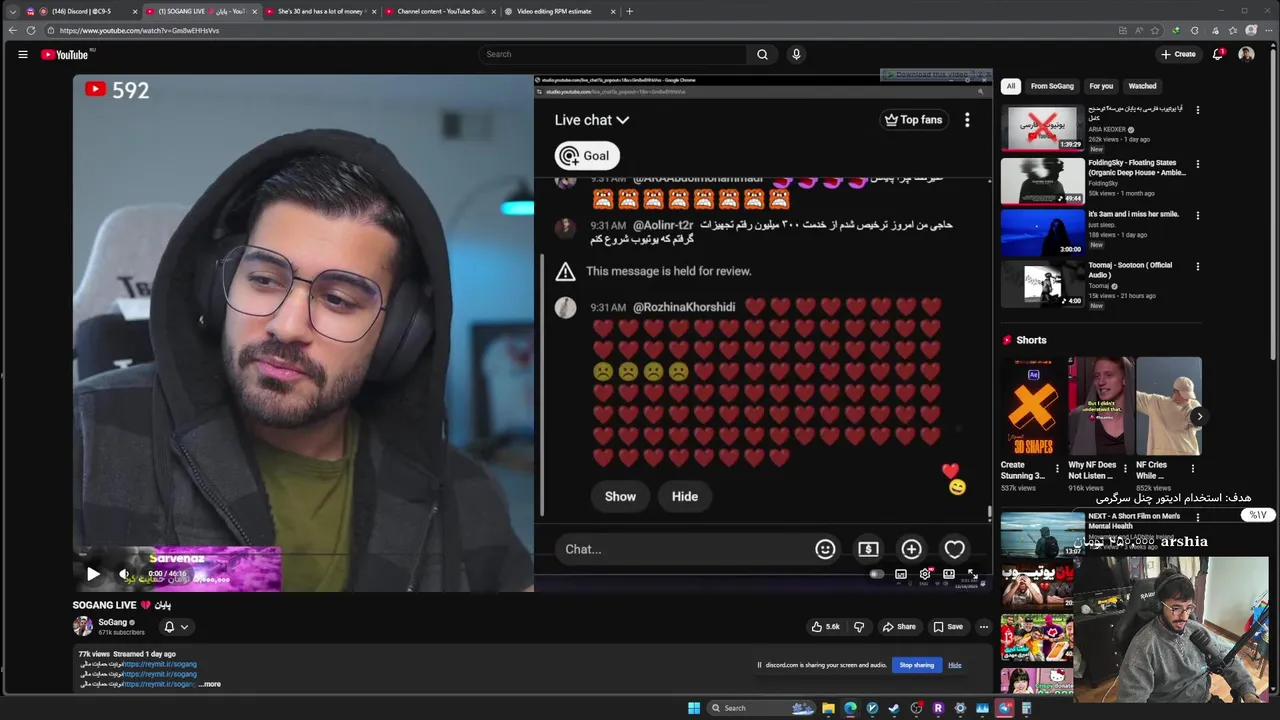Viewport: 1280px width, 720px height.
Task: Open the YouTube notifications bell
Action: 1217,54
